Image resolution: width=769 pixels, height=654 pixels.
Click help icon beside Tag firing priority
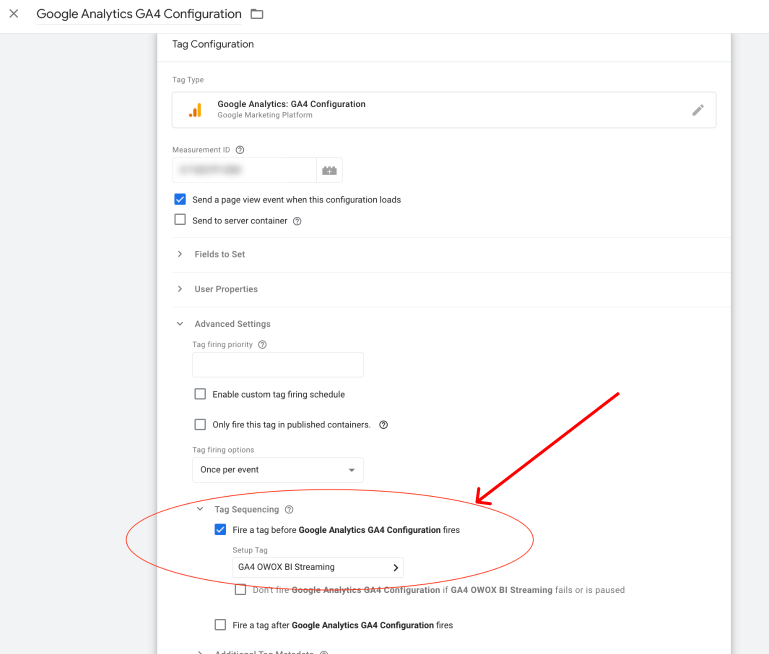tap(263, 345)
